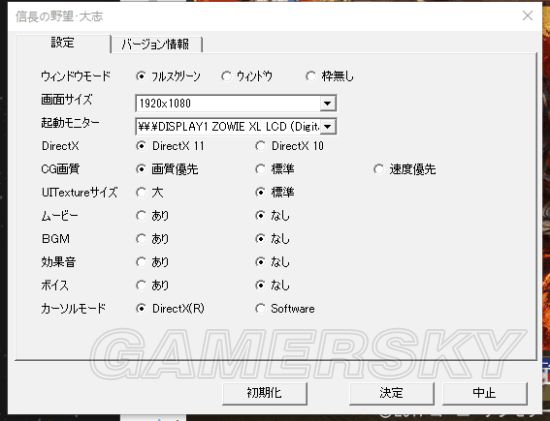This screenshot has height=421, width=550.
Task: Click the カーソルモード label
Action: click(73, 309)
